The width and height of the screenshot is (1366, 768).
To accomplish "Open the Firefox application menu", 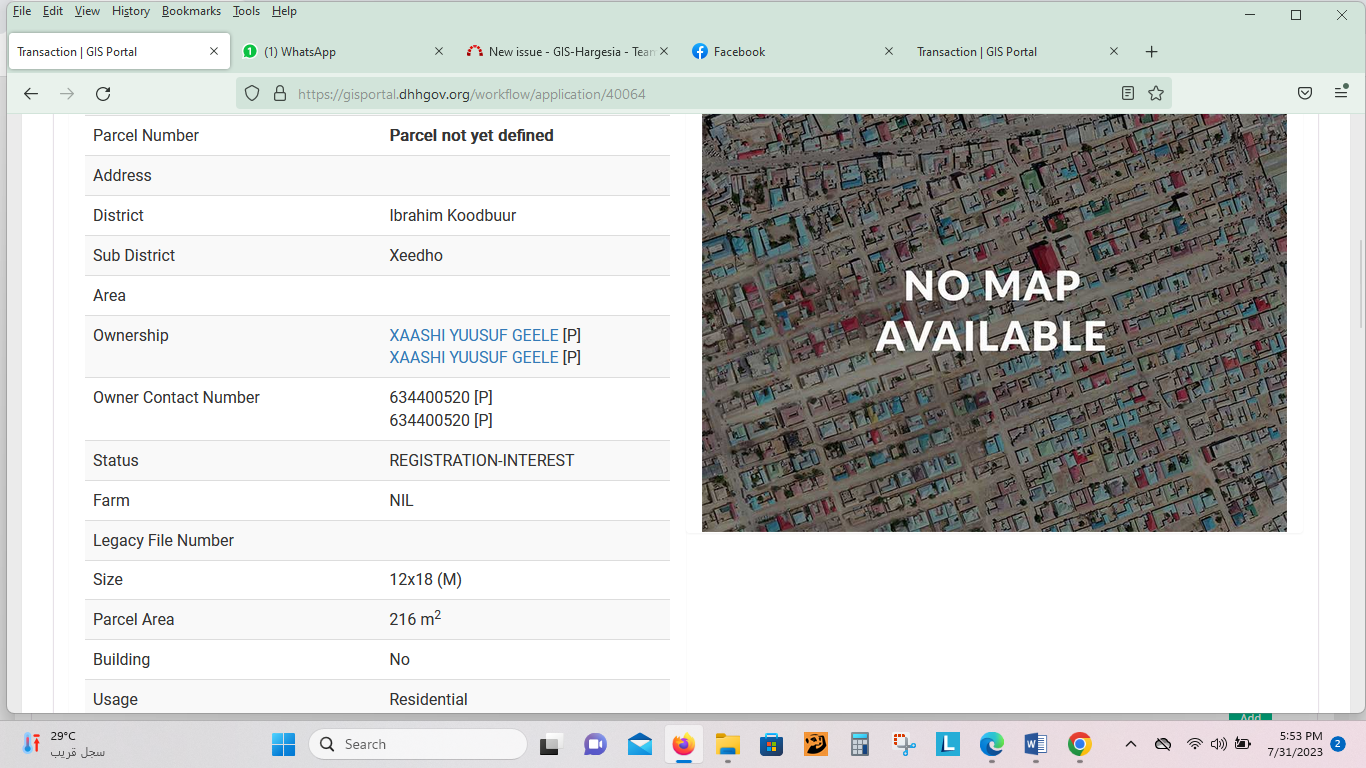I will point(1341,93).
